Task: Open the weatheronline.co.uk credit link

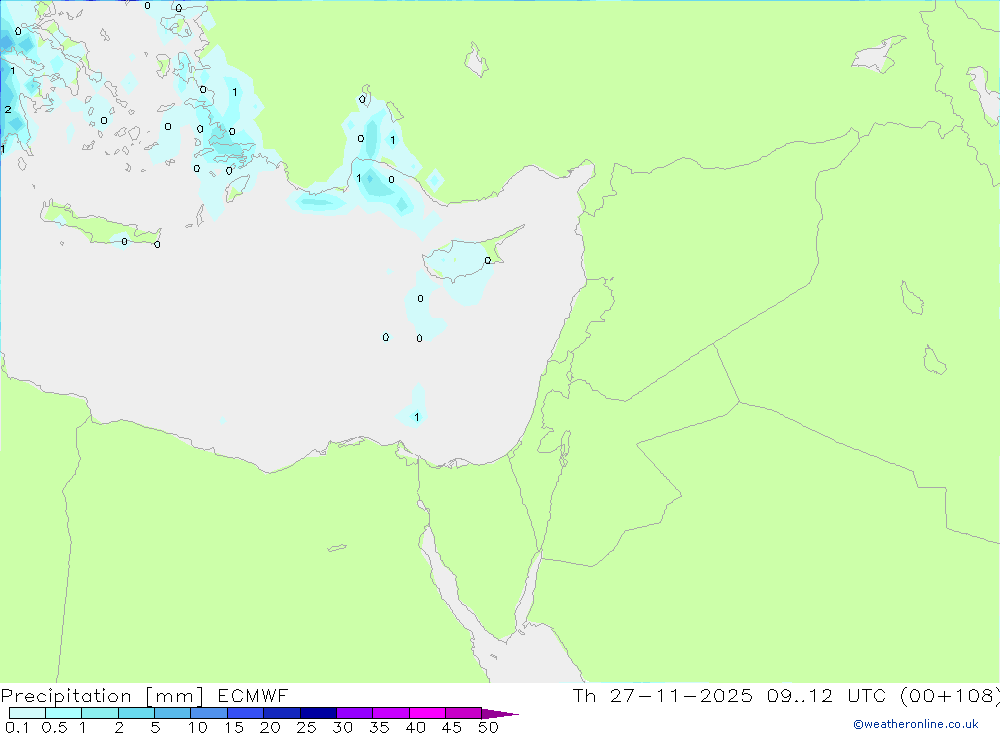Action: 916,724
